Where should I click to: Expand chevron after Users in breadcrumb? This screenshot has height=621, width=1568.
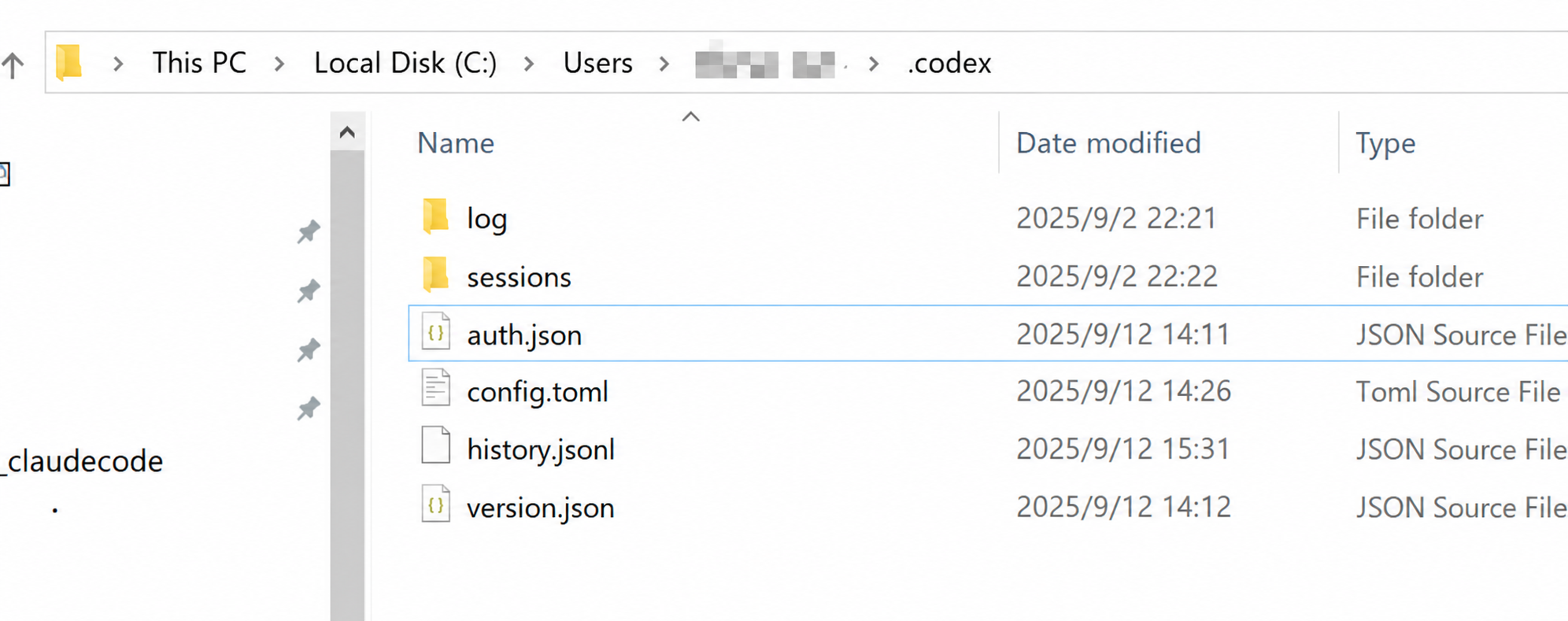tap(664, 64)
